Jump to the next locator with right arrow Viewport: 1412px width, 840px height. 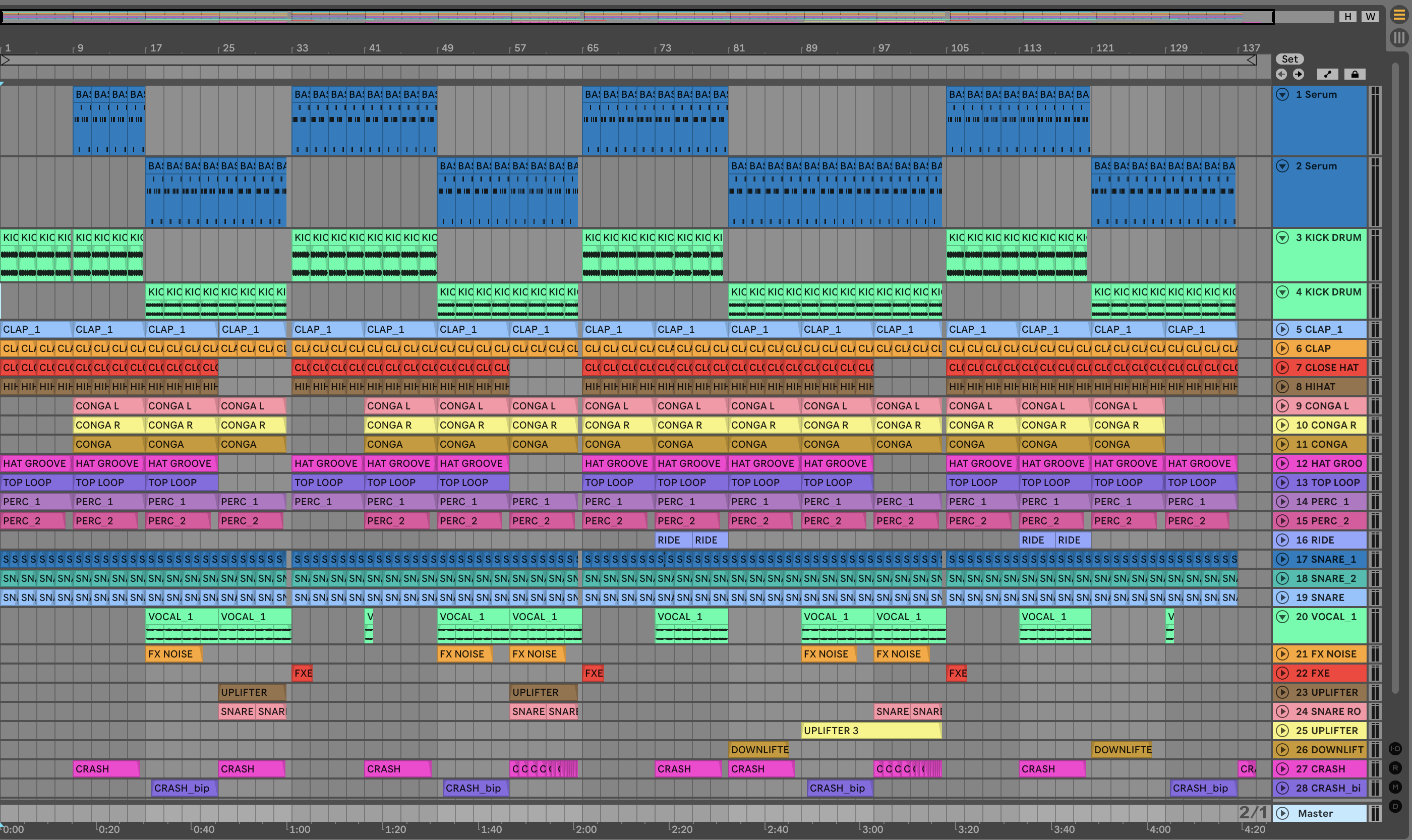pyautogui.click(x=1298, y=74)
